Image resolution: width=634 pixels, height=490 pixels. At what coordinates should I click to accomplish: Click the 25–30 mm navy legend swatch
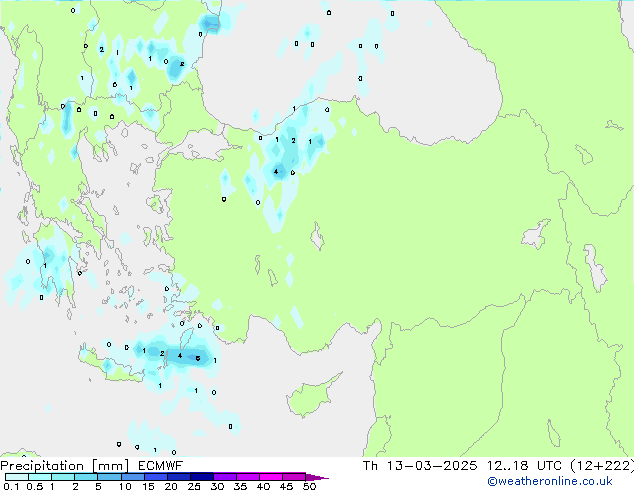201,477
